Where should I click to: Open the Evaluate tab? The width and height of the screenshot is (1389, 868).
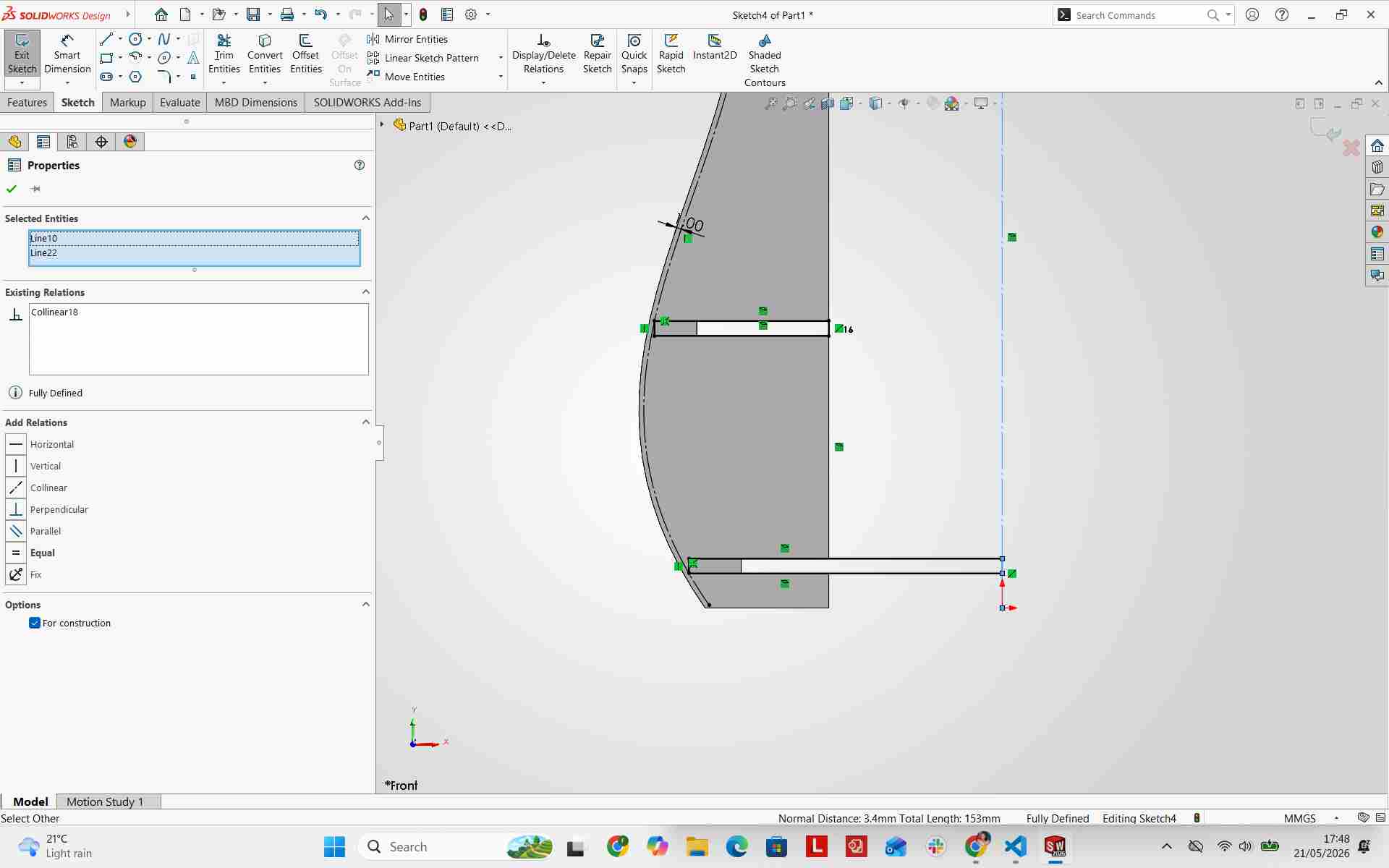coord(179,102)
